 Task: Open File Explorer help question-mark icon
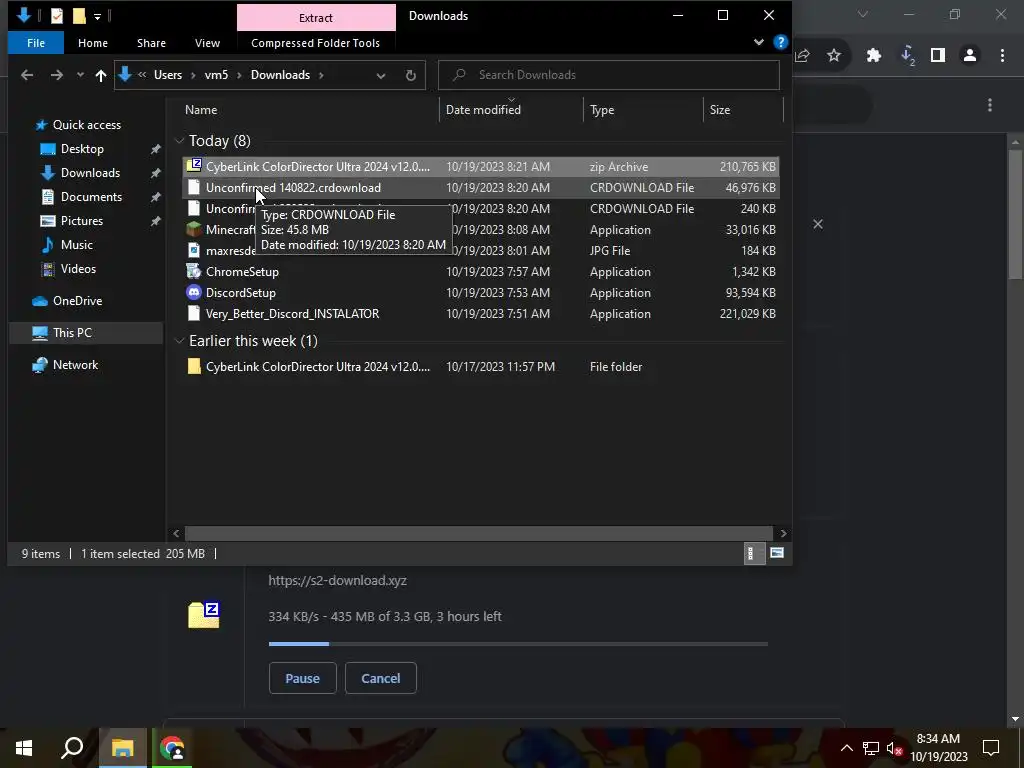pyautogui.click(x=780, y=42)
